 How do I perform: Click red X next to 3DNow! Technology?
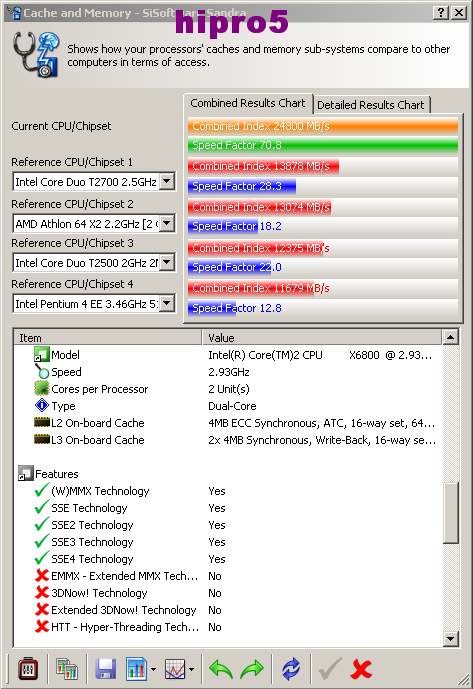coord(42,592)
